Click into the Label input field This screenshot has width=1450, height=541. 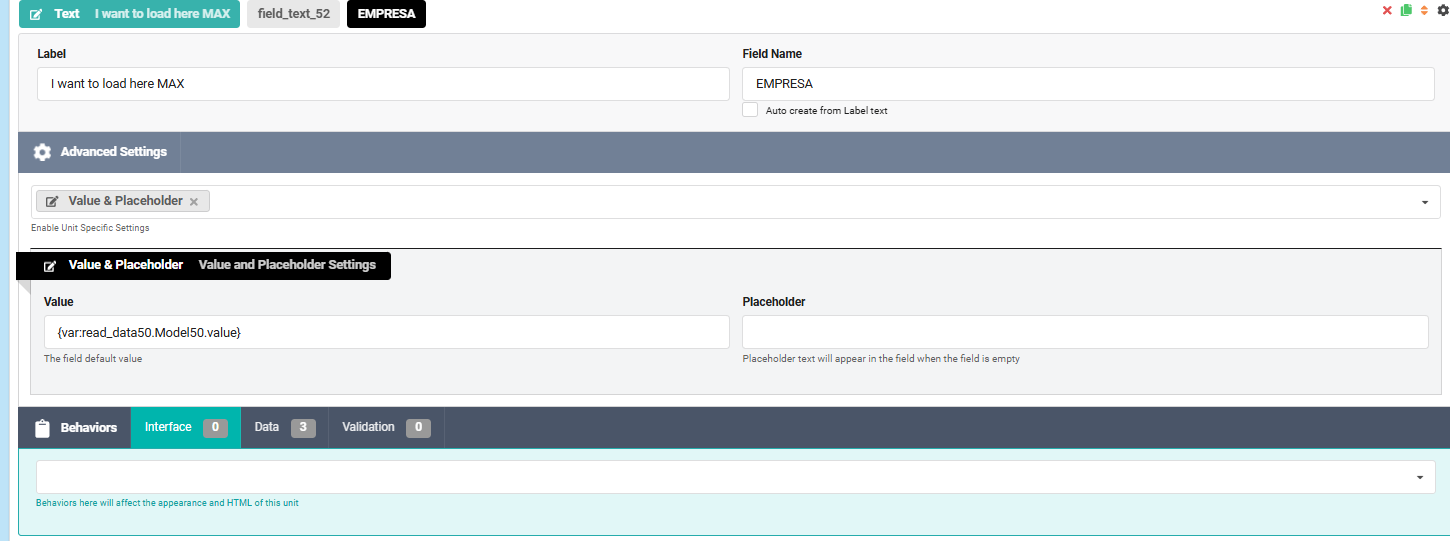pyautogui.click(x=383, y=84)
